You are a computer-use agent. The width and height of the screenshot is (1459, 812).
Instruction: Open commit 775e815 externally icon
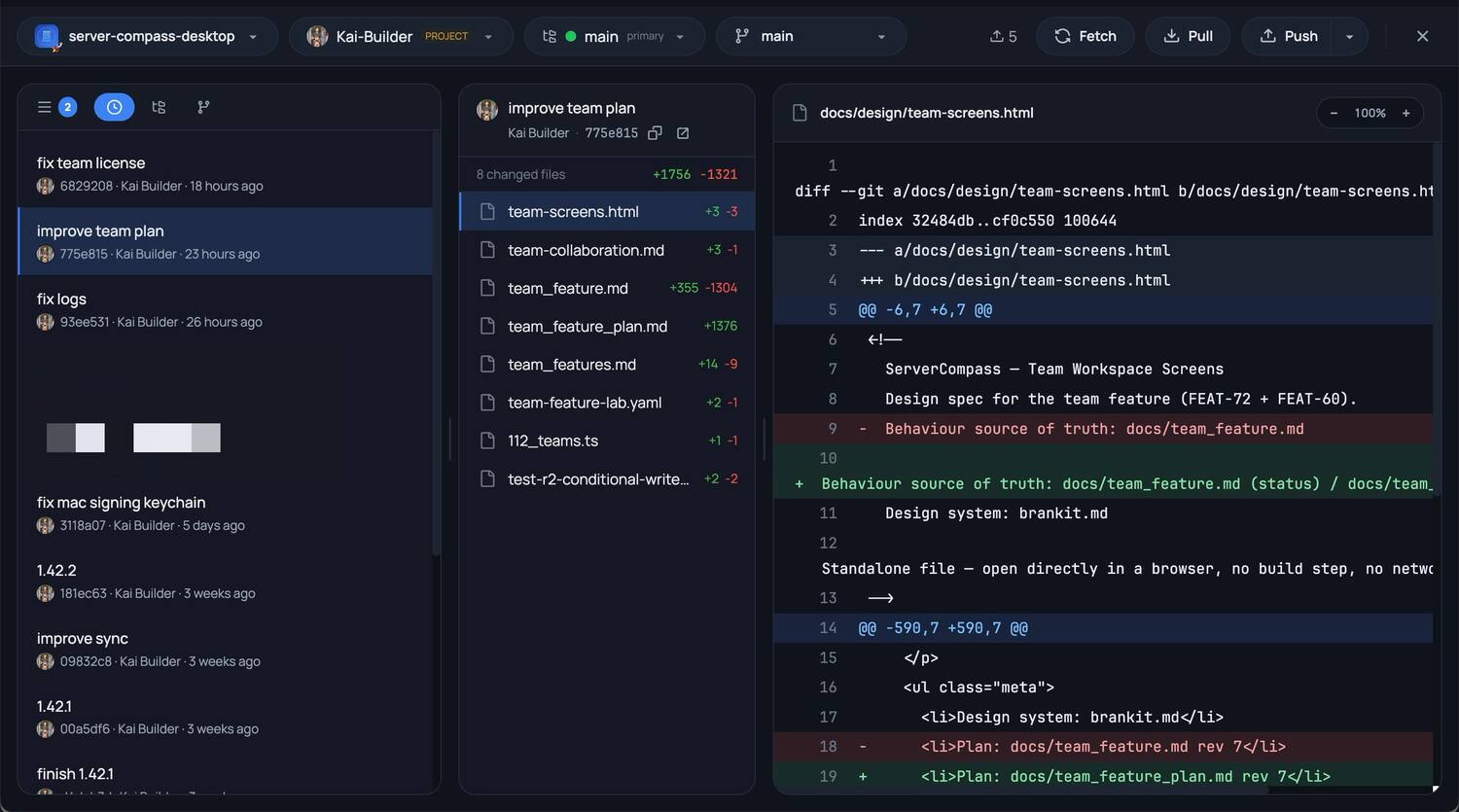(683, 133)
